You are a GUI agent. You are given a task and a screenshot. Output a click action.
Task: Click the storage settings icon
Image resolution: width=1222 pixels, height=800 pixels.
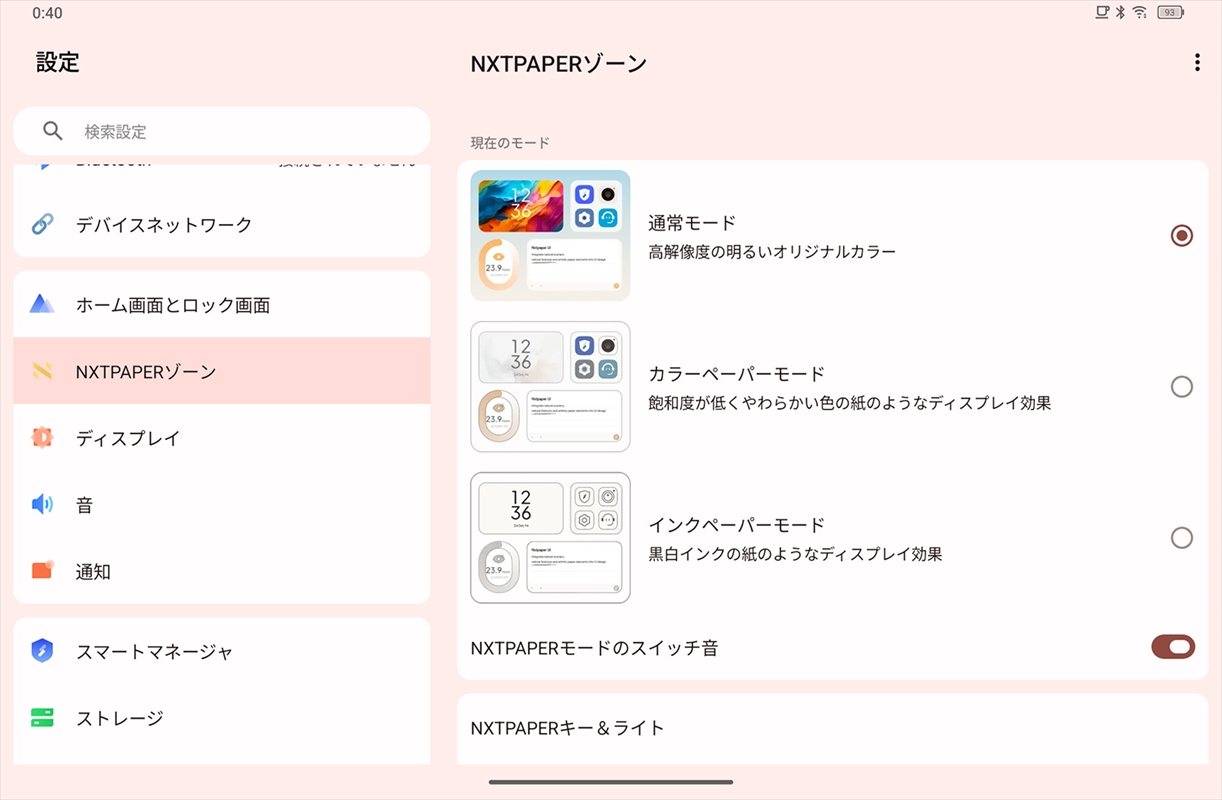[42, 717]
